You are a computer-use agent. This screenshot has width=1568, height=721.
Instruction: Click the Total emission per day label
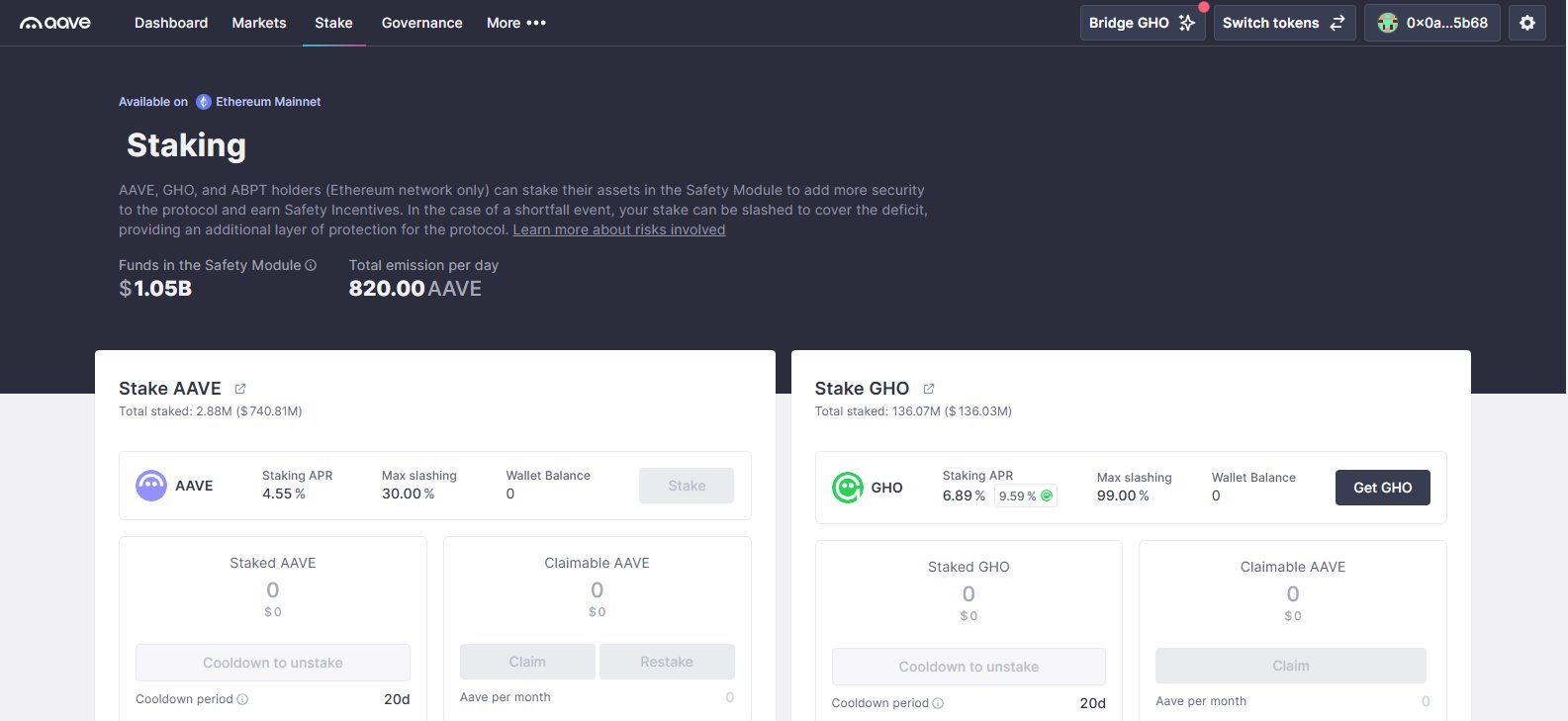point(423,265)
